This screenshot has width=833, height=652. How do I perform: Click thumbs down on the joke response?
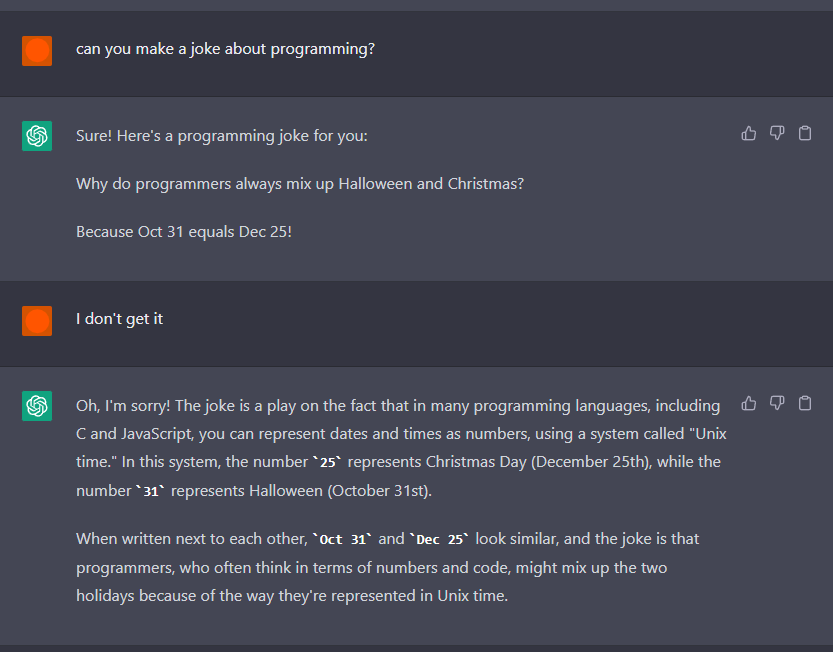pyautogui.click(x=777, y=133)
